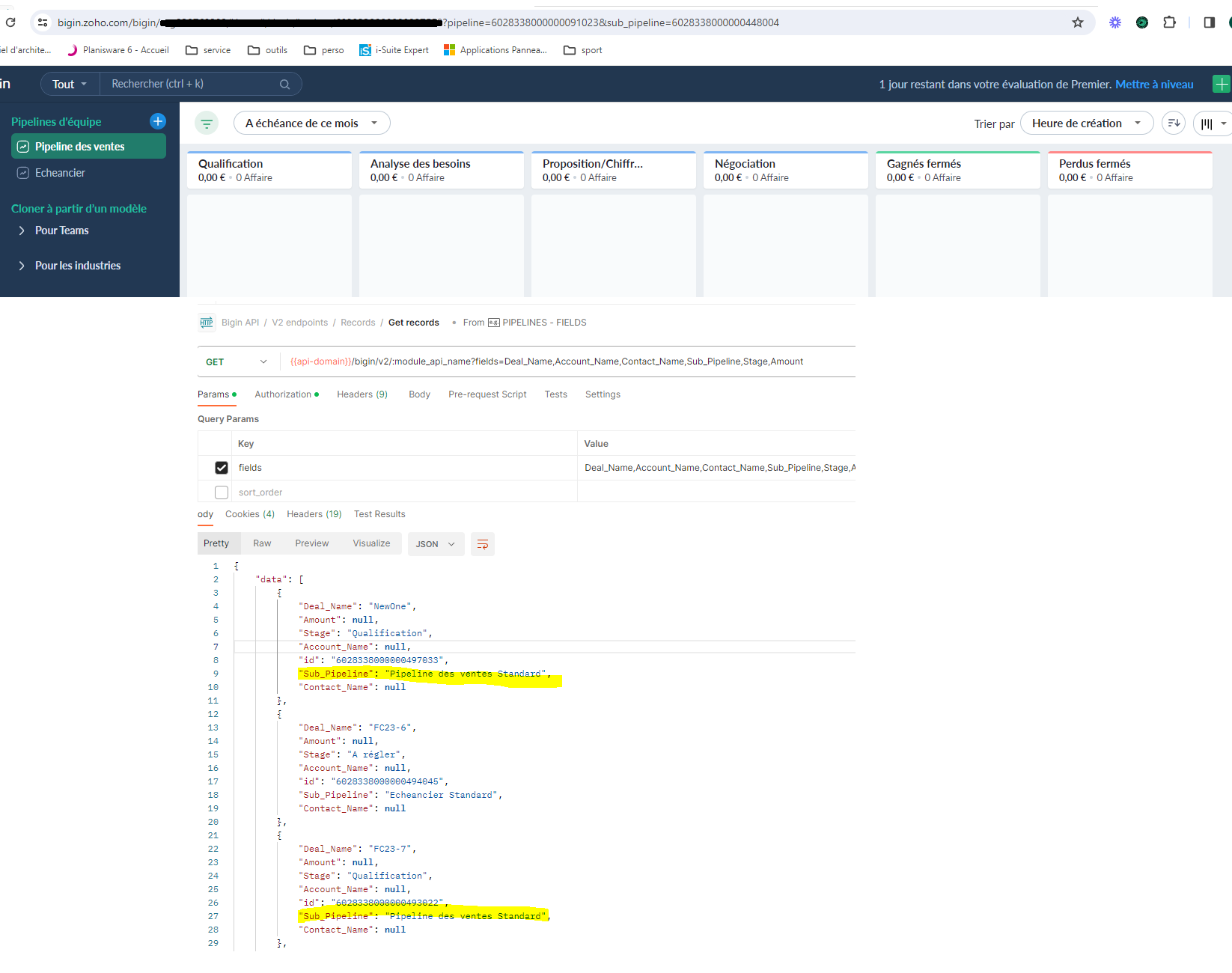Select the Raw response view tab

(262, 543)
